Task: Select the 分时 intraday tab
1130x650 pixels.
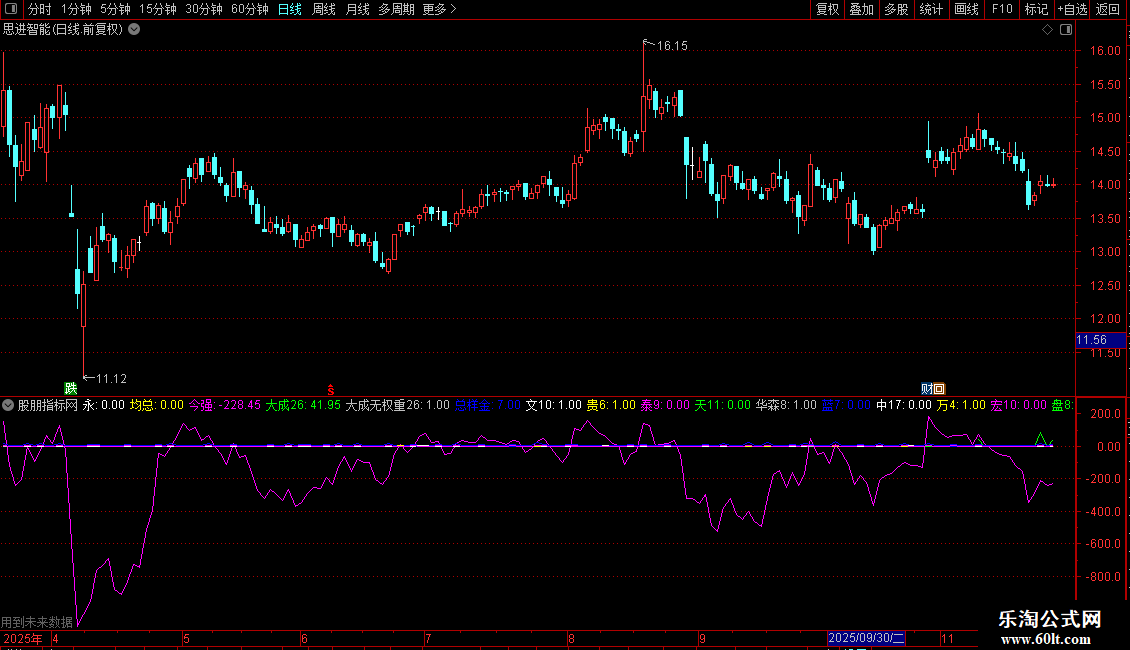Action: tap(39, 9)
